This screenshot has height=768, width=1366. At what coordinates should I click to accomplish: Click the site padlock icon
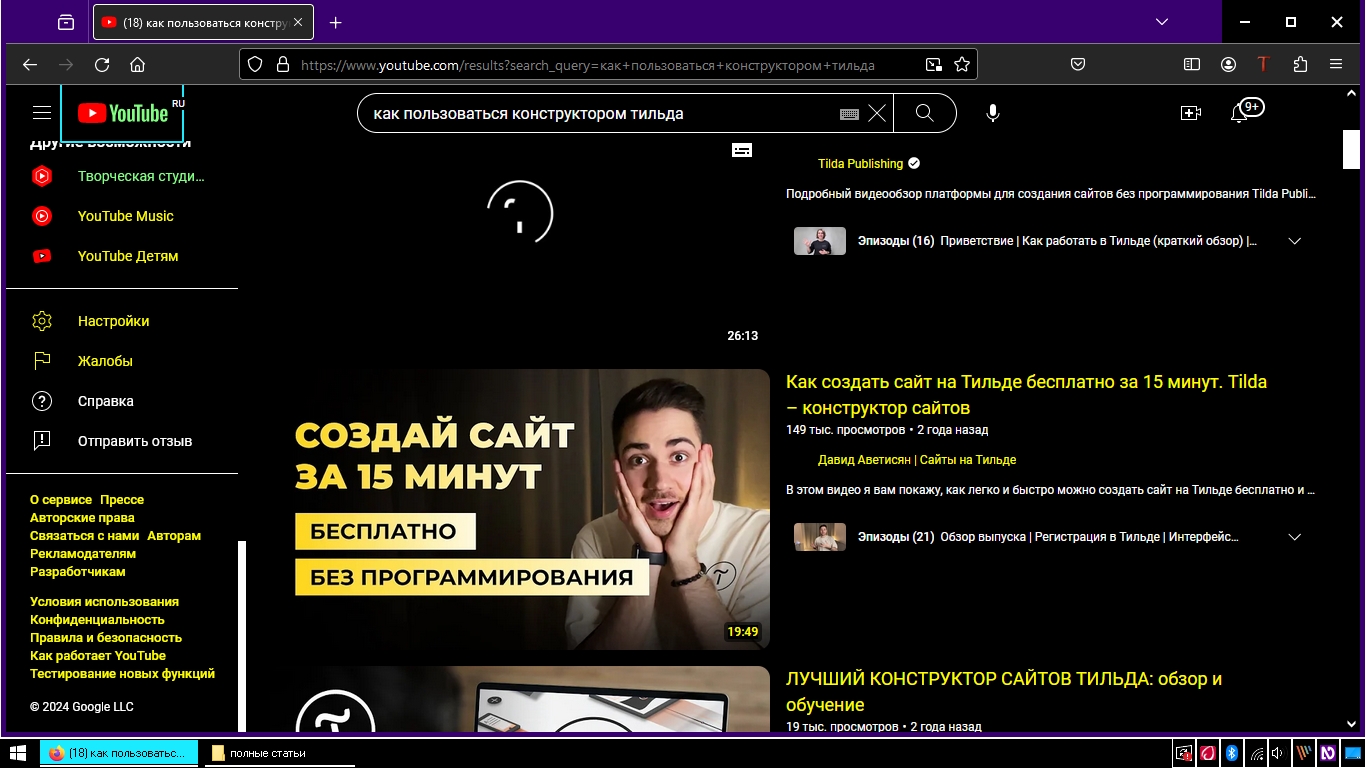[x=282, y=64]
